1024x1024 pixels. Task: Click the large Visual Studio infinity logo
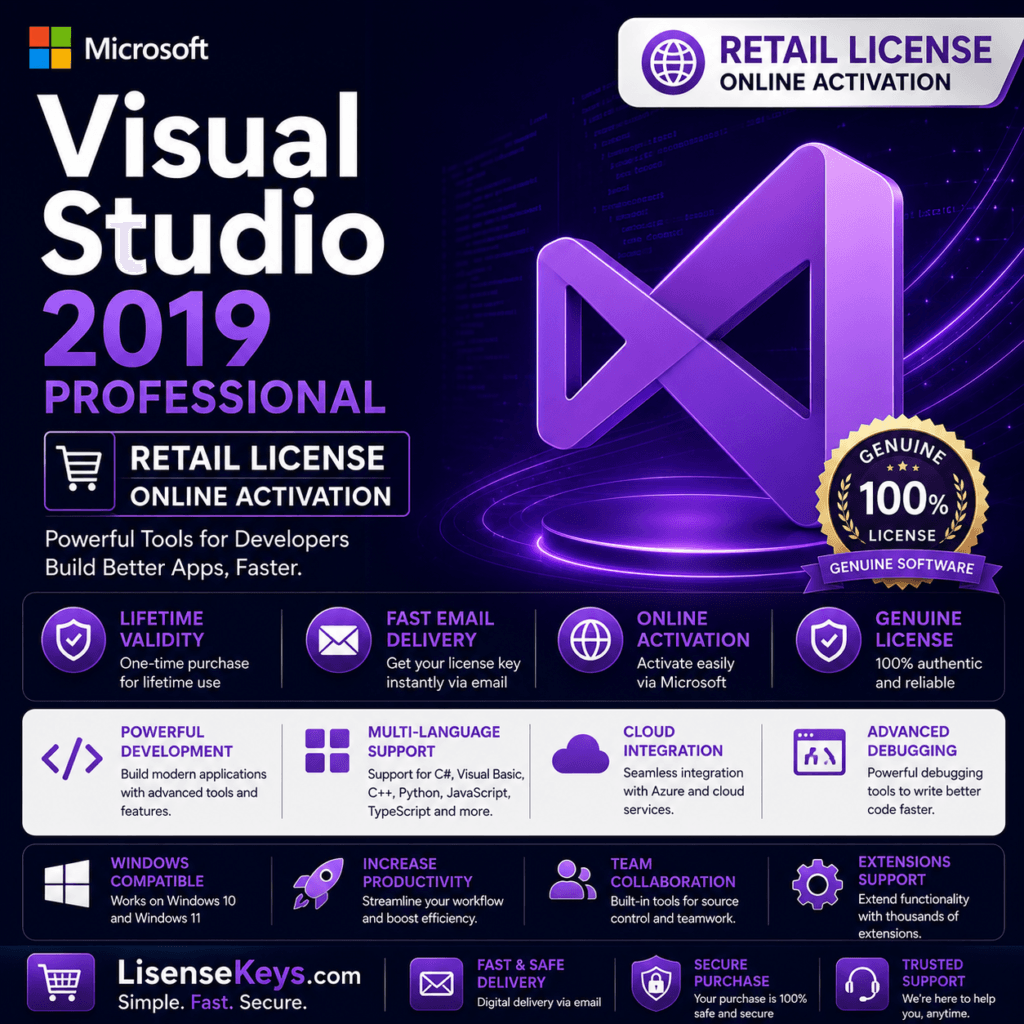(x=720, y=336)
